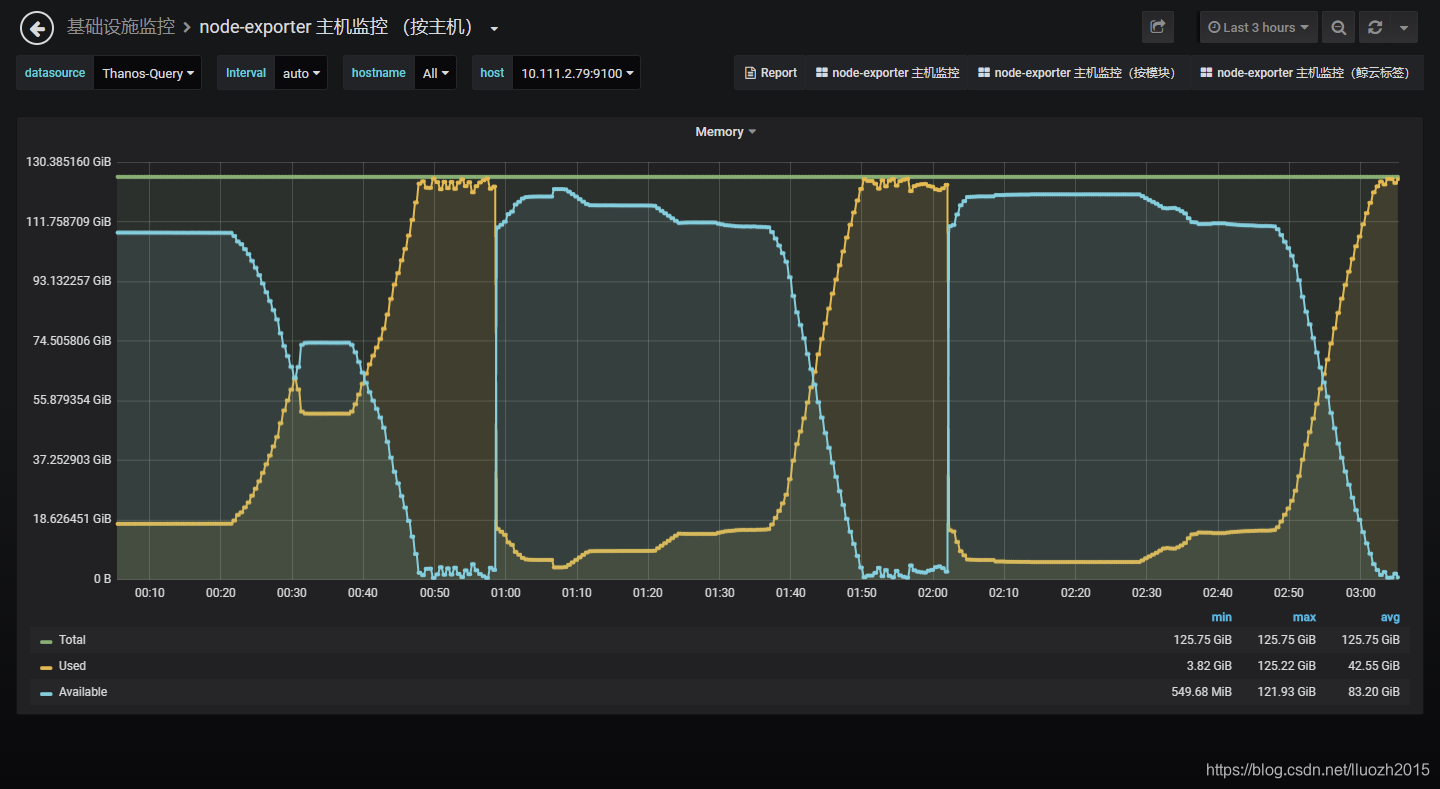Change the Interval auto dropdown
Image resolution: width=1440 pixels, height=789 pixels.
click(301, 73)
